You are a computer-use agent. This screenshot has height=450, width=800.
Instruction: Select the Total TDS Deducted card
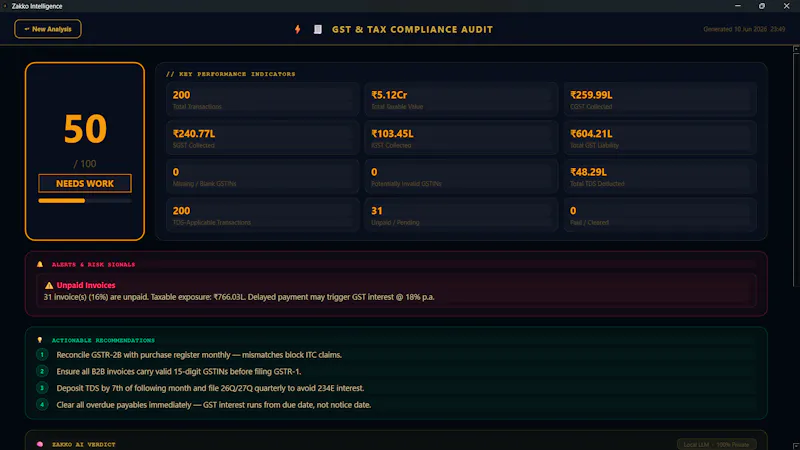point(660,176)
